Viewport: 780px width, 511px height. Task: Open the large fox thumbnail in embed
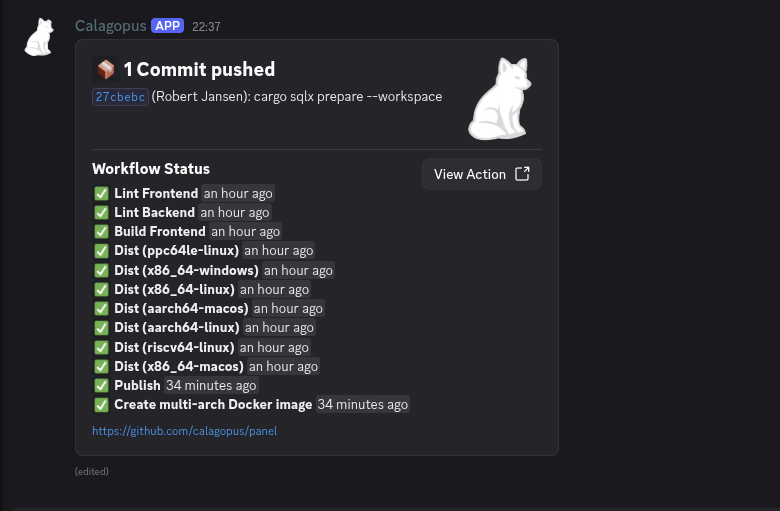coord(500,99)
